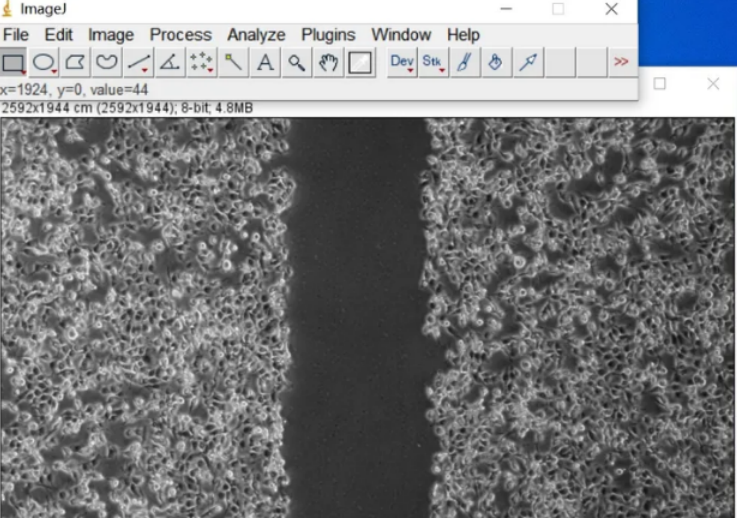Open the Dev developer menu dropdown
This screenshot has height=519, width=737.
(x=402, y=63)
